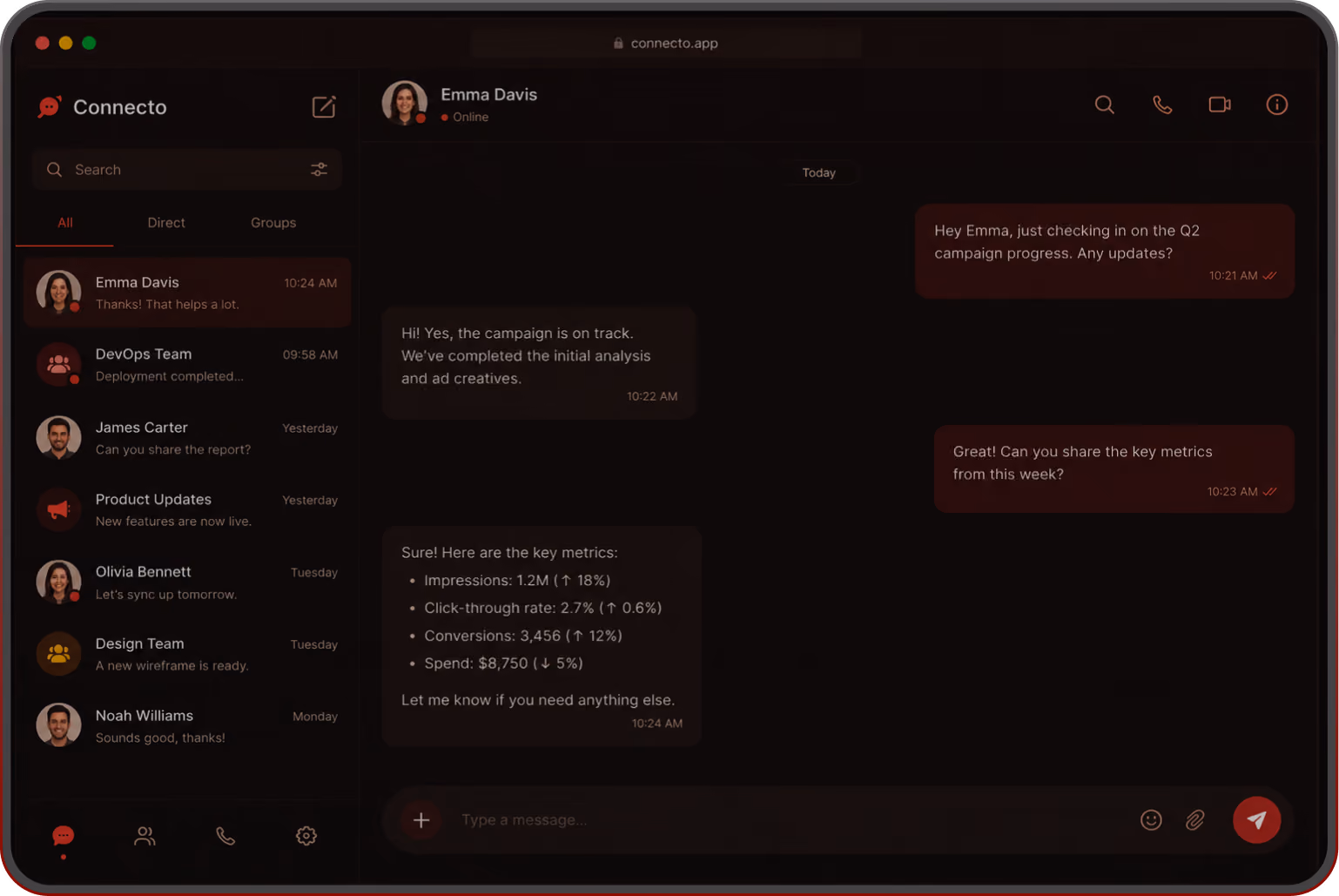The height and width of the screenshot is (896, 1339).
Task: Focus the Type a message field
Action: (788, 820)
